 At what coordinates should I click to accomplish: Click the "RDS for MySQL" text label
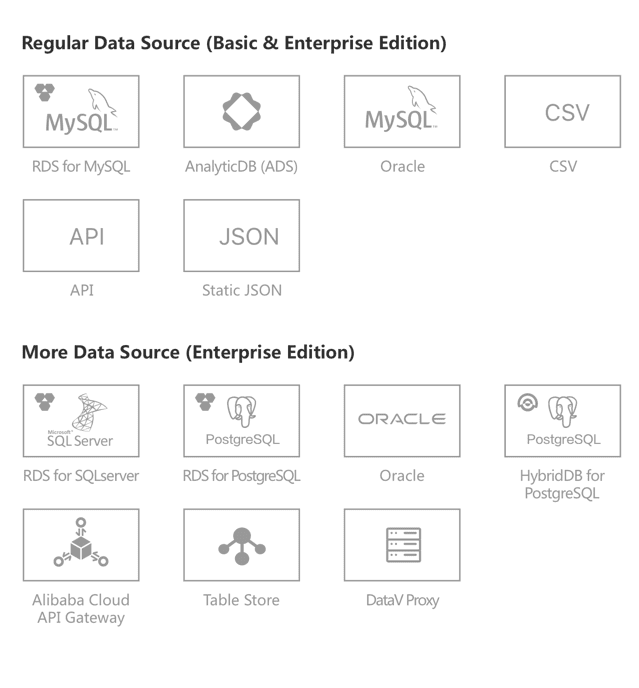click(x=81, y=167)
